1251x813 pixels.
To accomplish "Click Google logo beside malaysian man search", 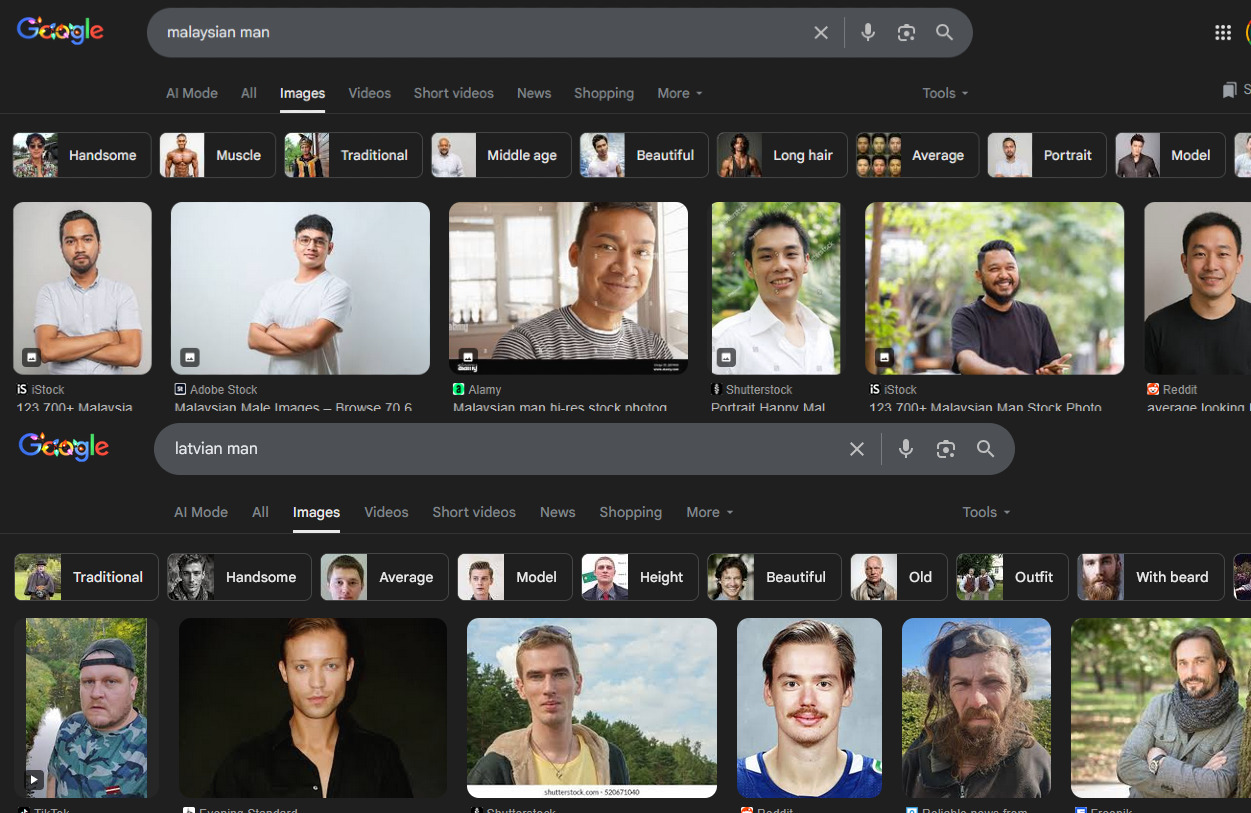I will click(61, 31).
